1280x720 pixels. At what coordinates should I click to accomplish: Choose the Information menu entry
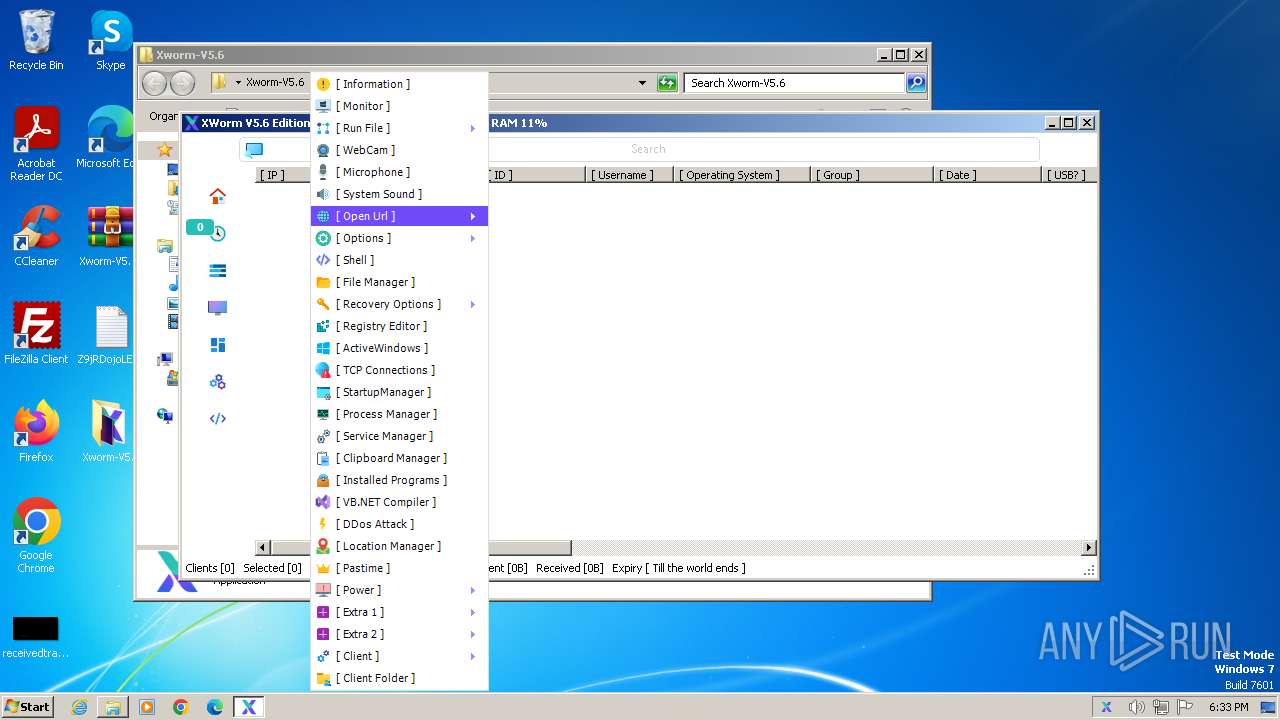tap(399, 84)
